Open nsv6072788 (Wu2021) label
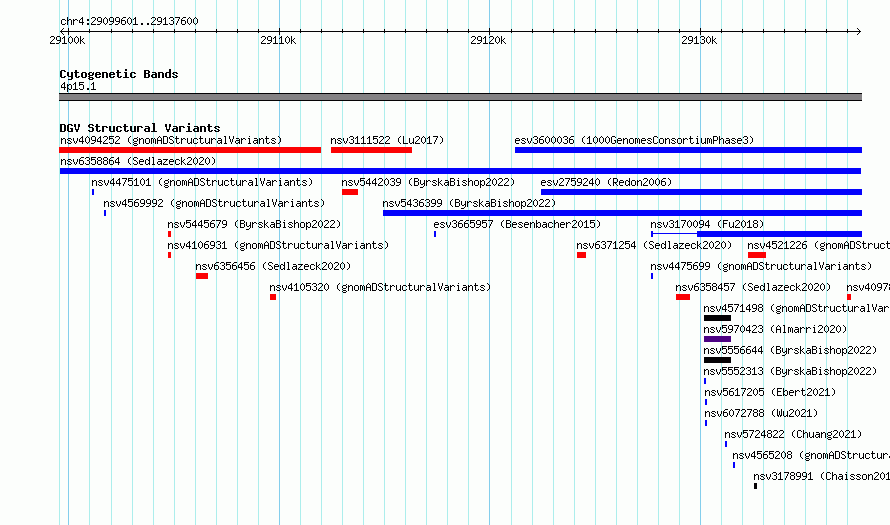 click(x=761, y=413)
